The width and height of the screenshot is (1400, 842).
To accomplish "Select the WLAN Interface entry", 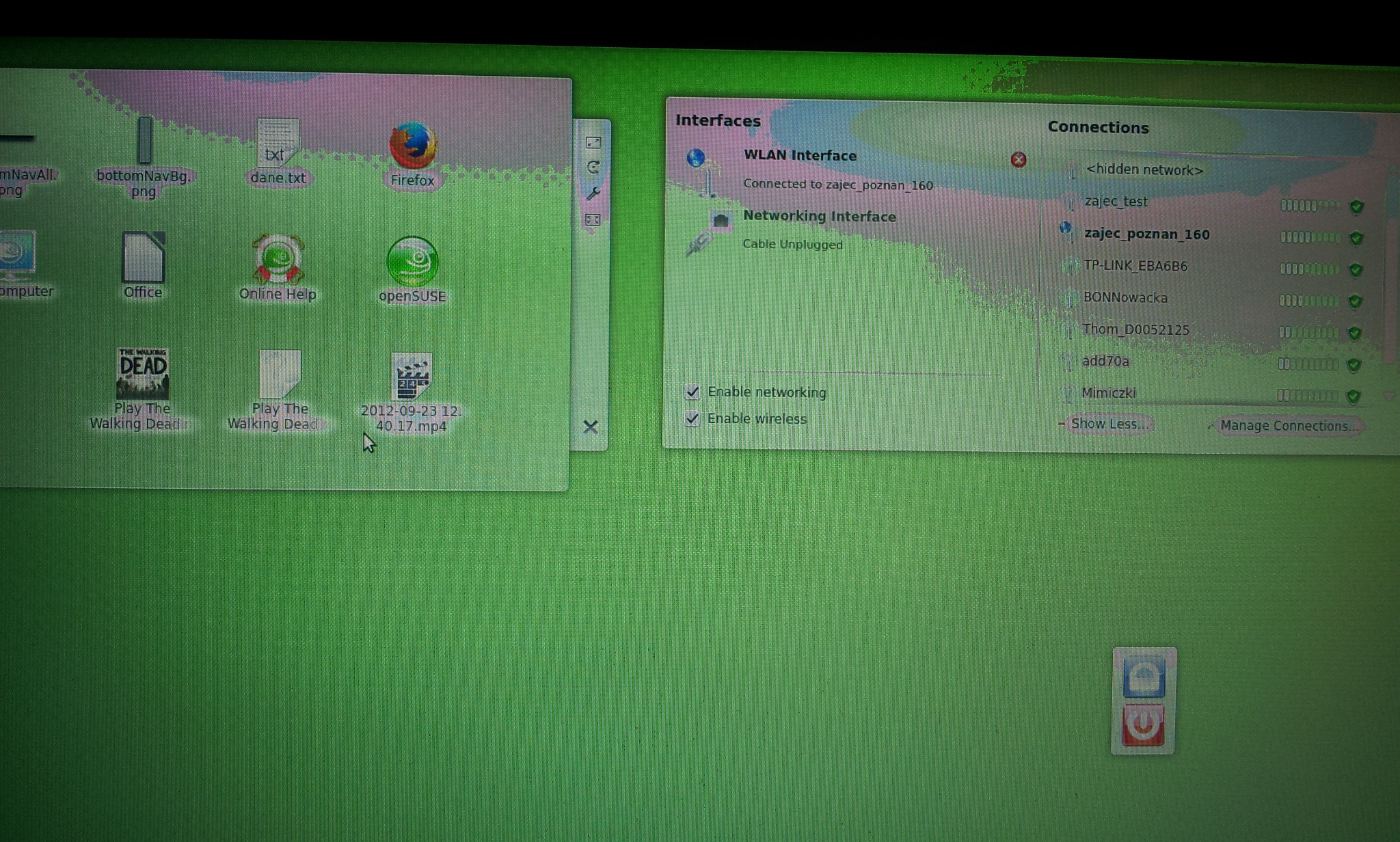I will pyautogui.click(x=800, y=156).
